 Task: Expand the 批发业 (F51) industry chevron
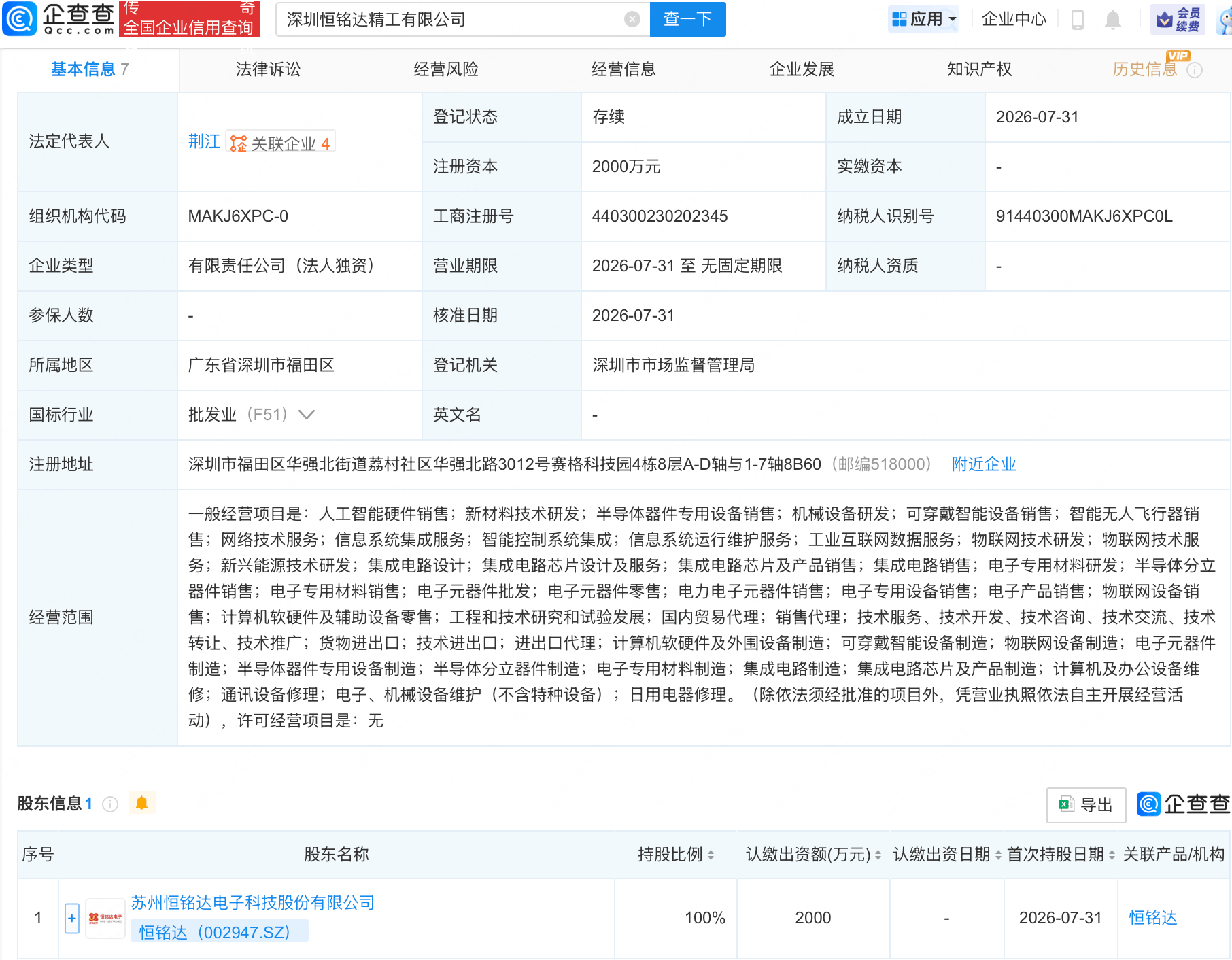pyautogui.click(x=307, y=415)
